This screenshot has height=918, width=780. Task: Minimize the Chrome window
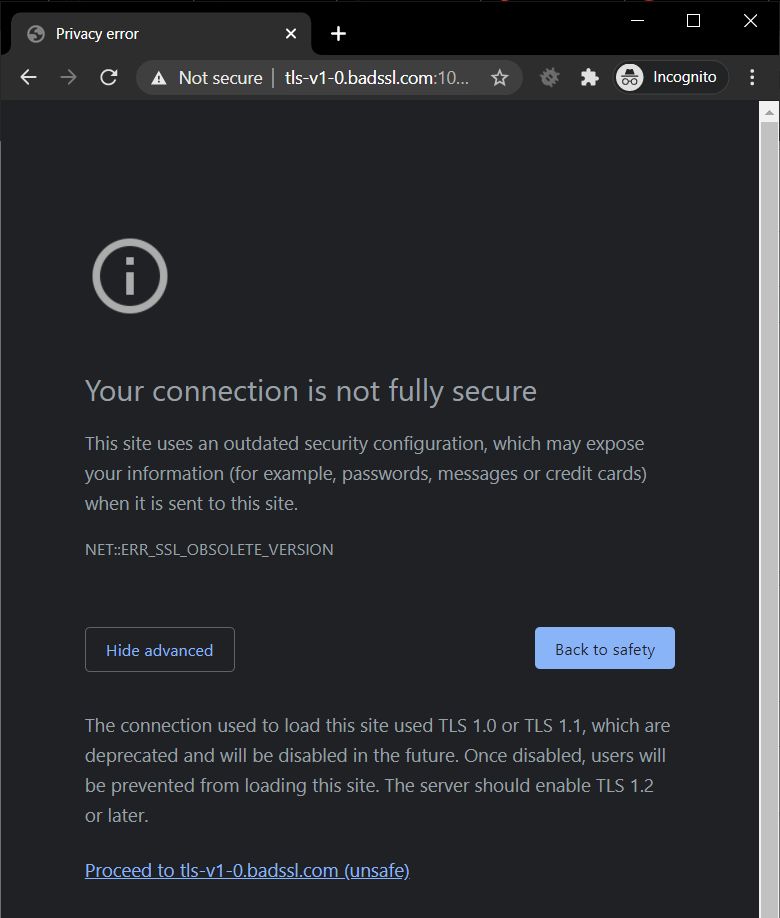637,20
